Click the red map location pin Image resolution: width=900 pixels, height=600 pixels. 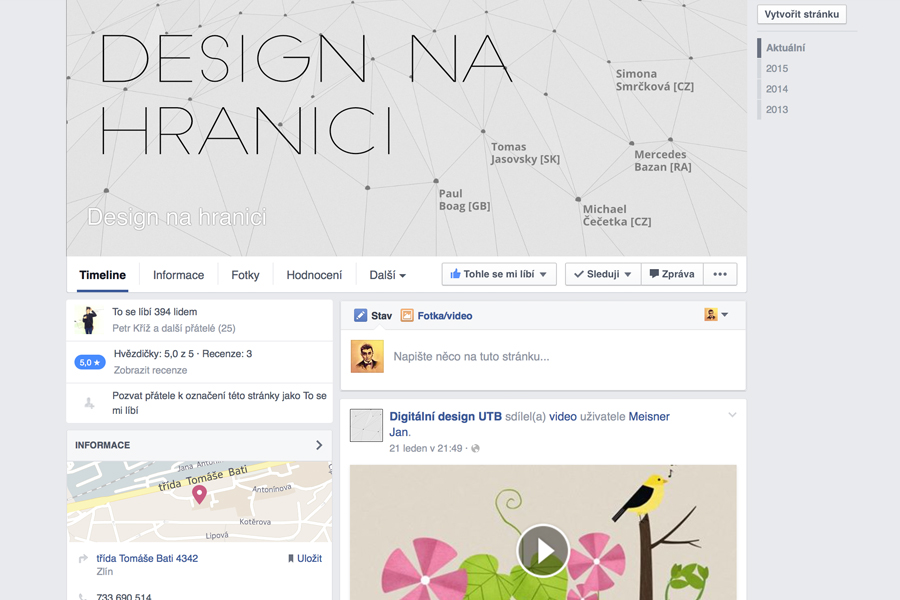click(x=199, y=494)
